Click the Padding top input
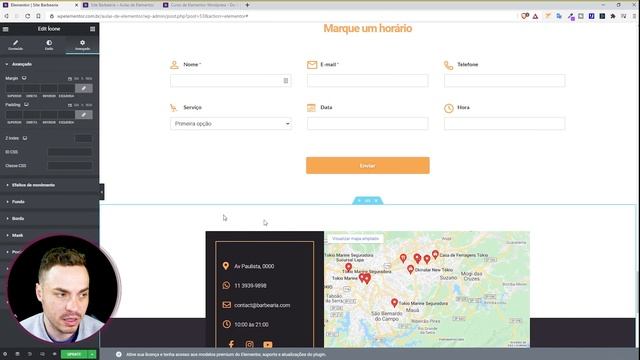The image size is (640, 360). pos(14,115)
